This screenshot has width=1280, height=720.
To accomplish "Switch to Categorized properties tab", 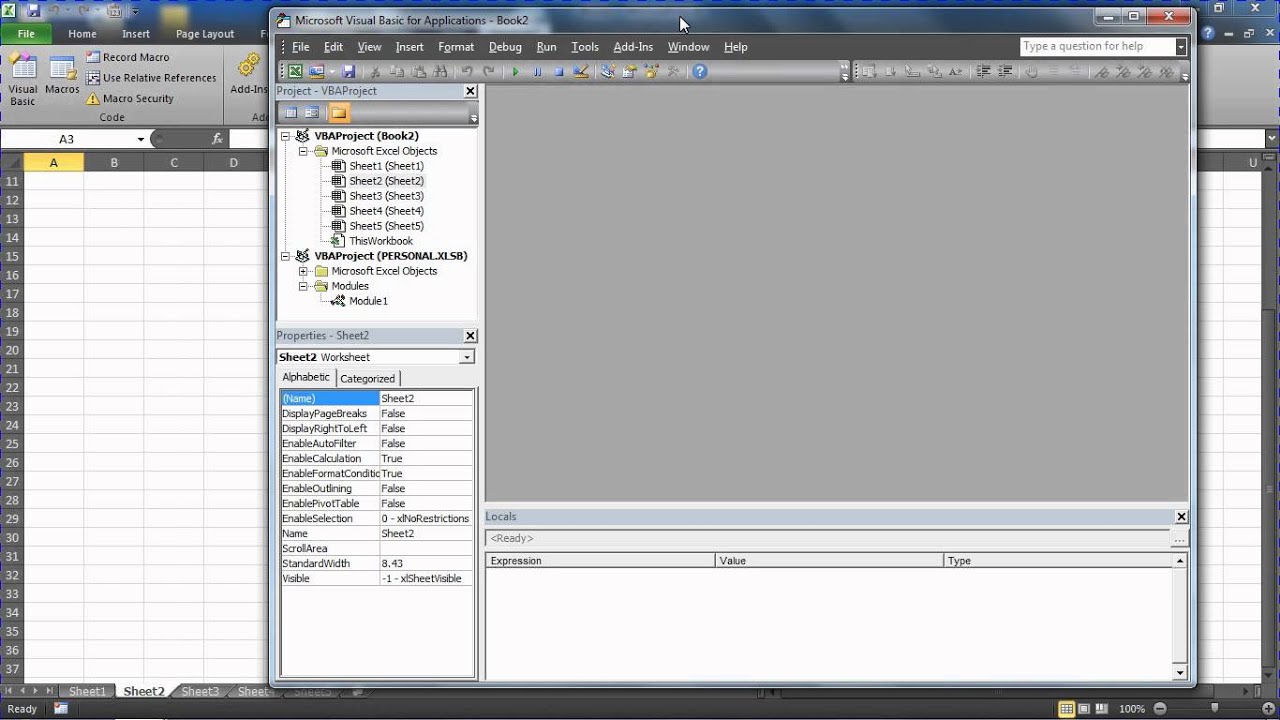I will click(x=367, y=378).
